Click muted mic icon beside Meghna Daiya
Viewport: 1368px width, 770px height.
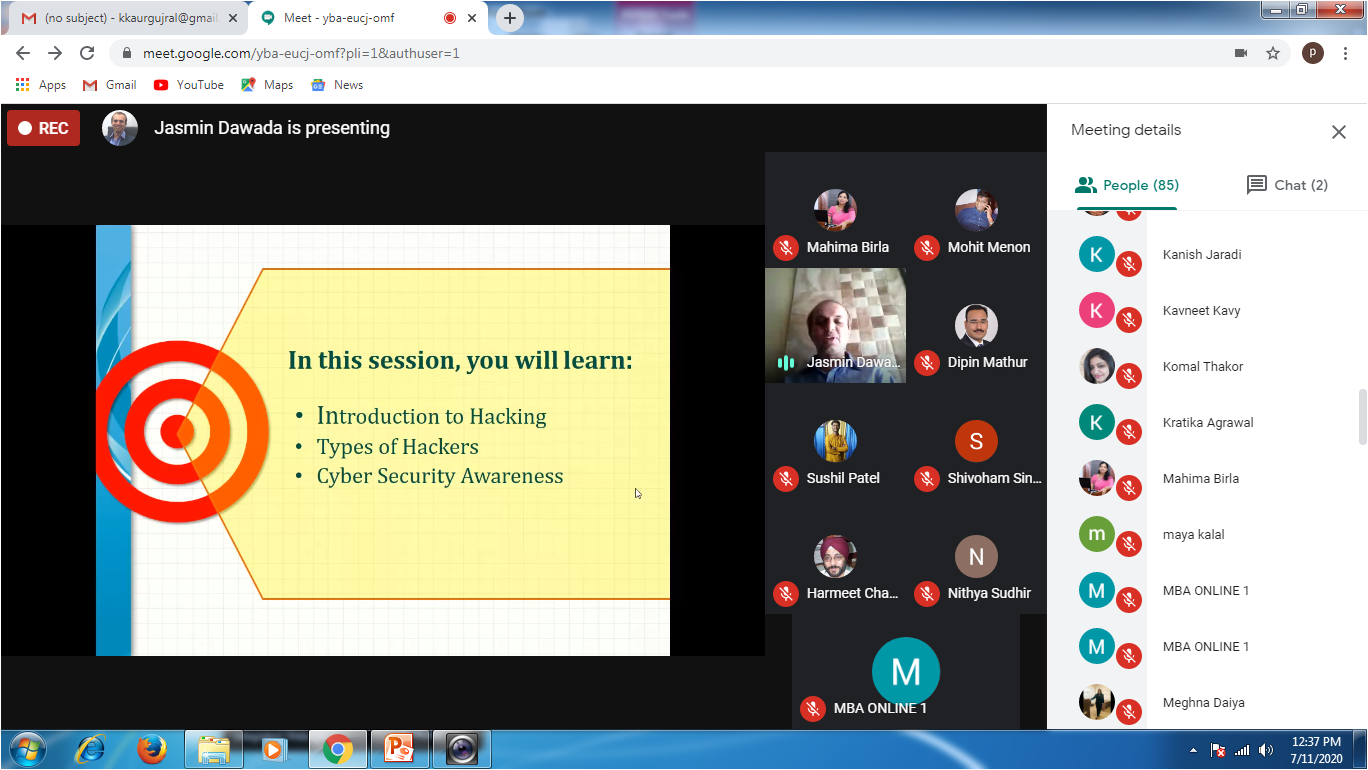(x=1129, y=711)
